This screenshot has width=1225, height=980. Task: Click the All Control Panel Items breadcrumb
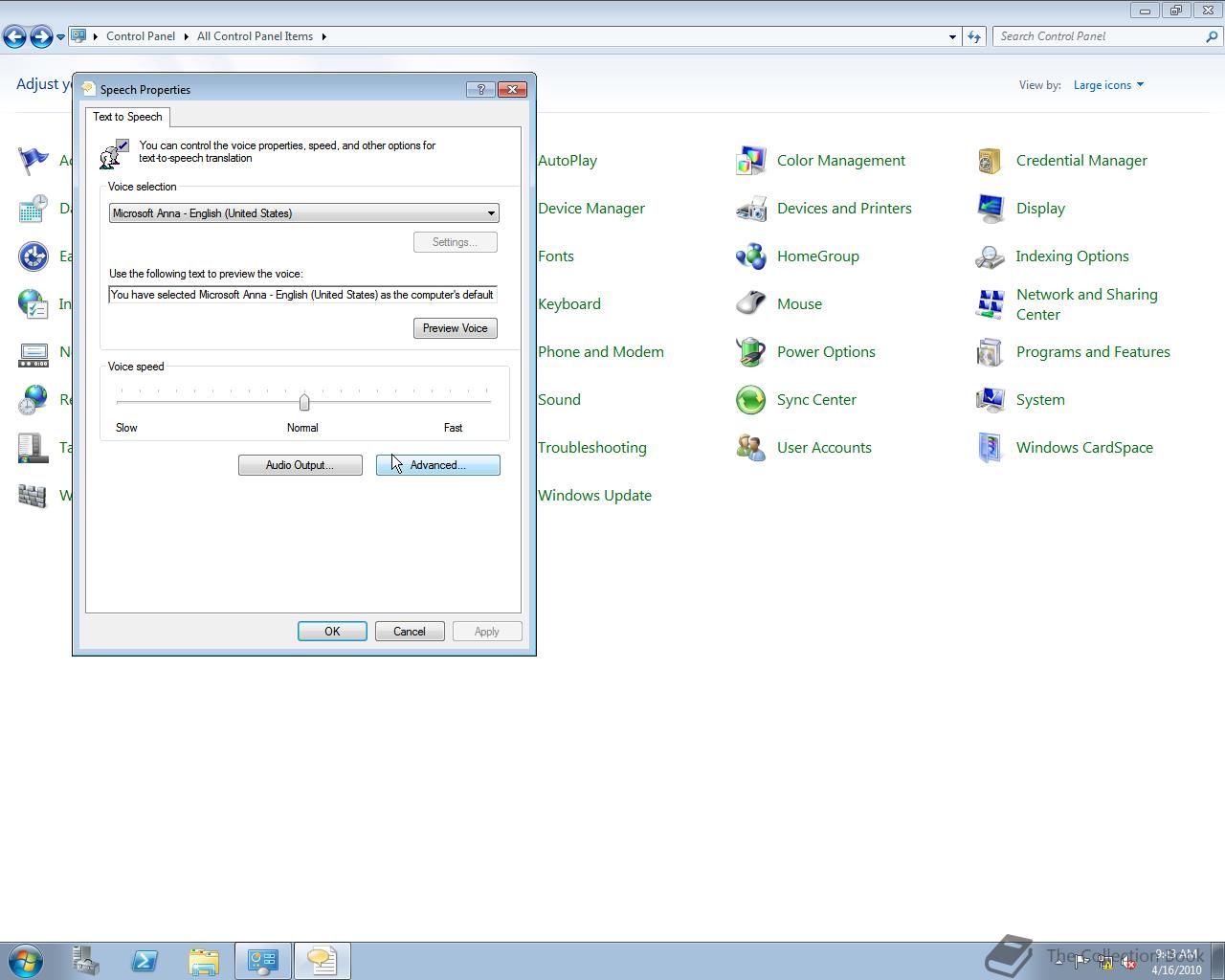(255, 36)
